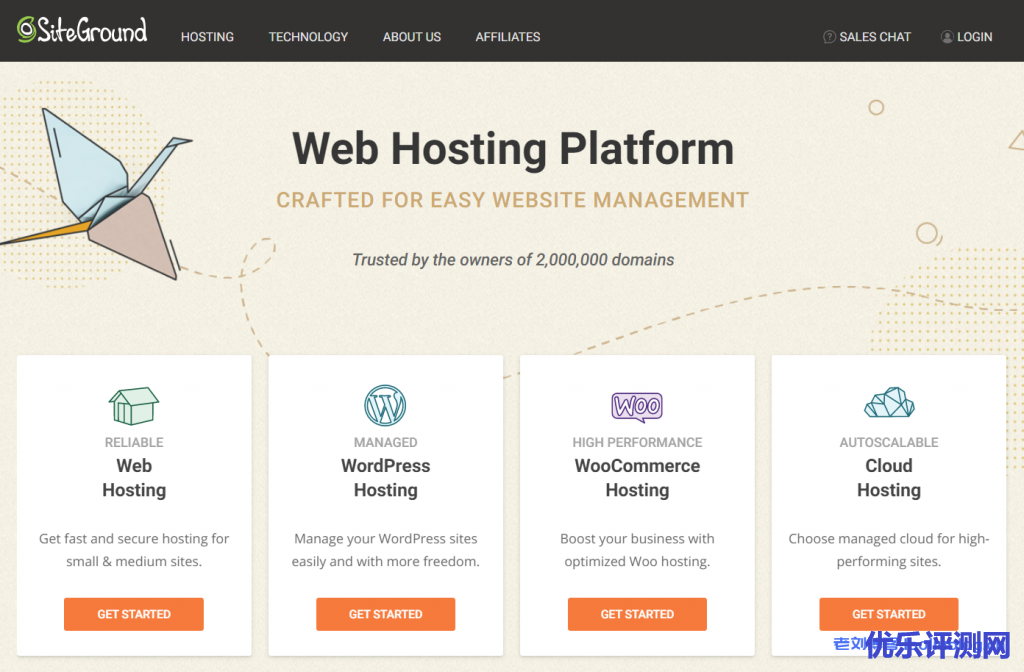
Task: Click the origami crane illustration
Action: (x=98, y=194)
